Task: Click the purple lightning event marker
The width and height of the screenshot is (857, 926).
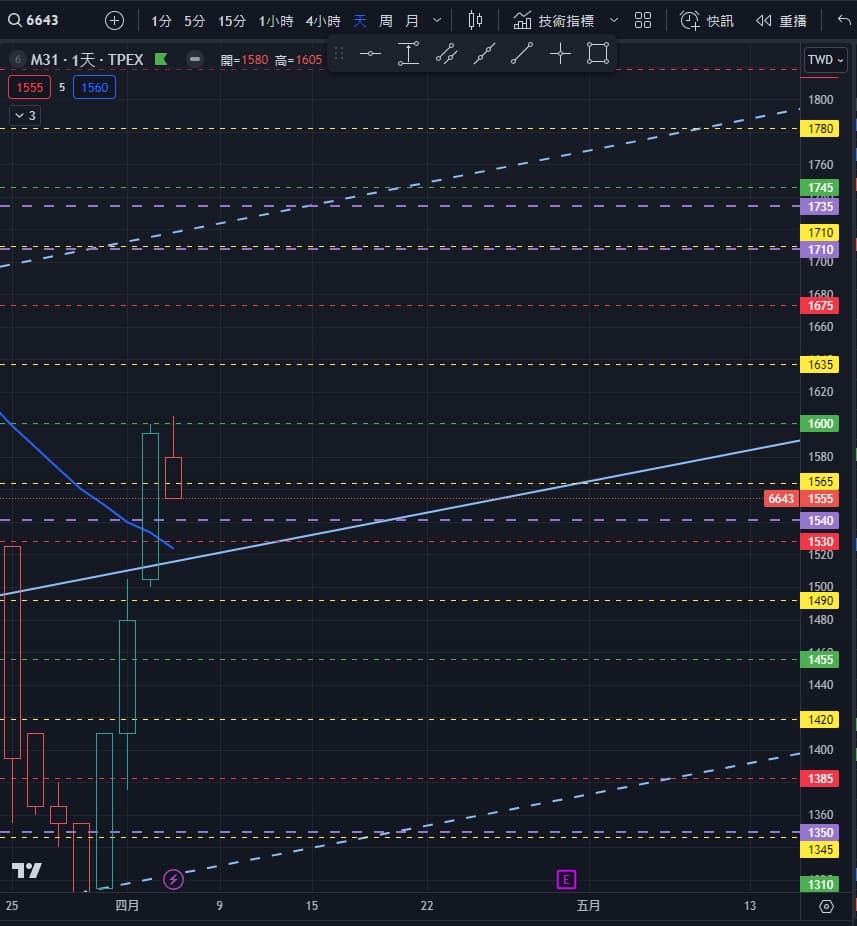Action: coord(173,880)
